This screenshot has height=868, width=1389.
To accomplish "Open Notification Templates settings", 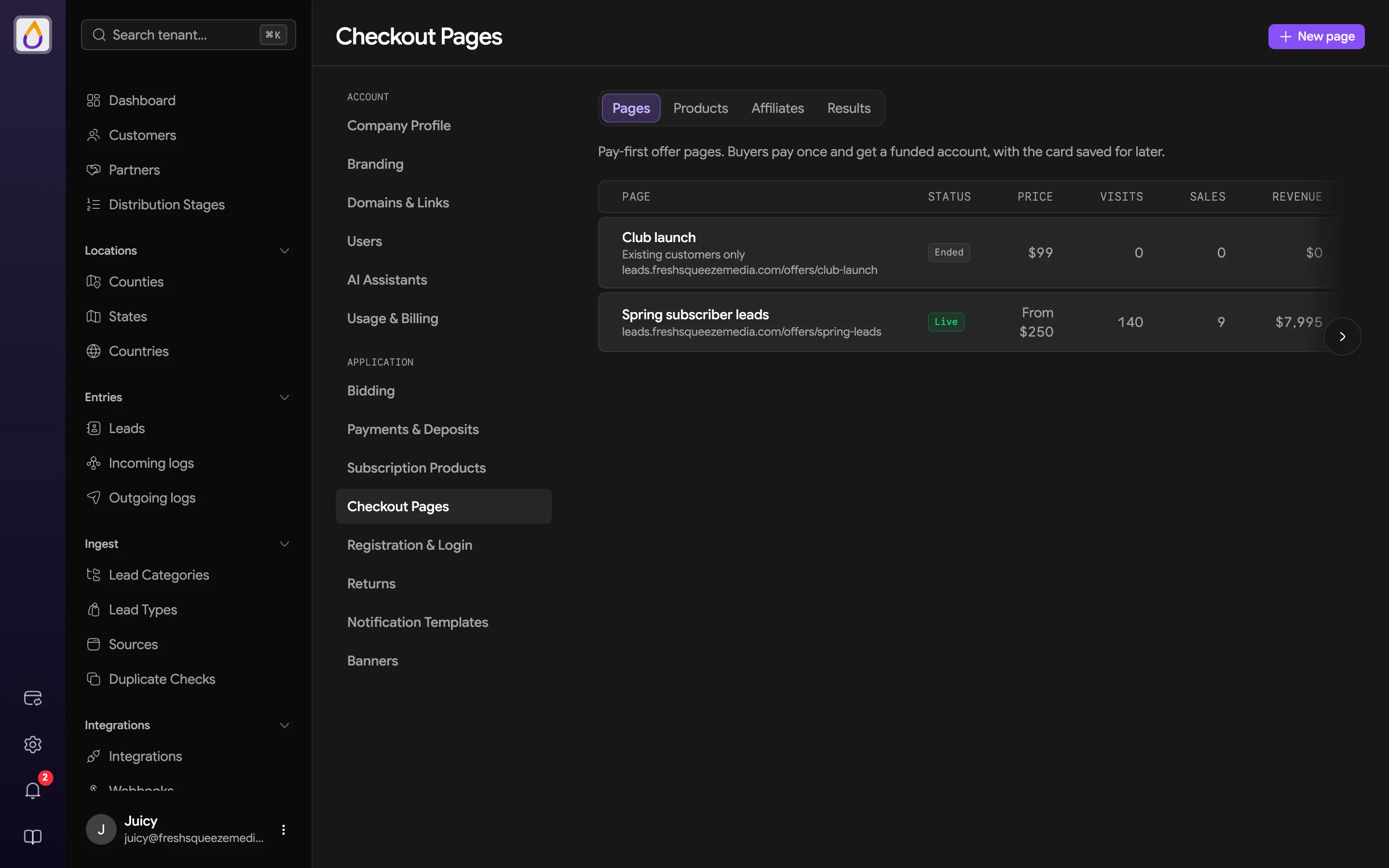I will (x=443, y=622).
